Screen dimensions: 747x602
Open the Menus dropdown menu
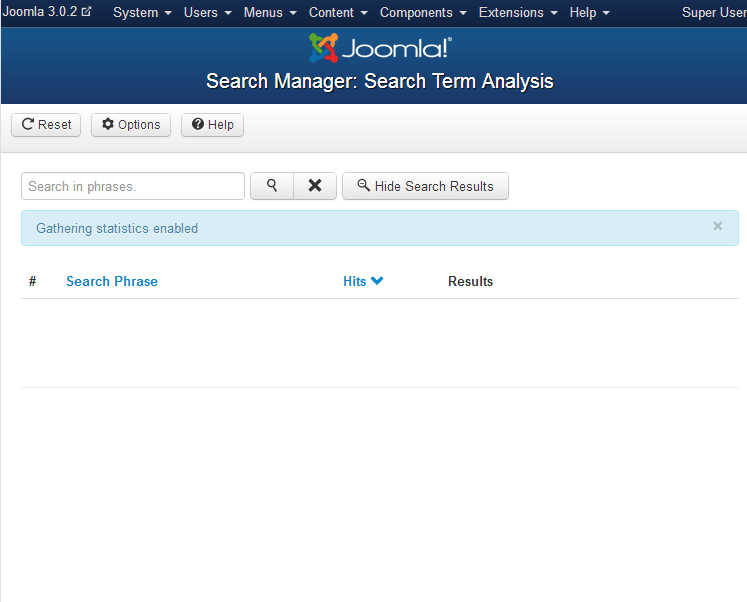(270, 12)
